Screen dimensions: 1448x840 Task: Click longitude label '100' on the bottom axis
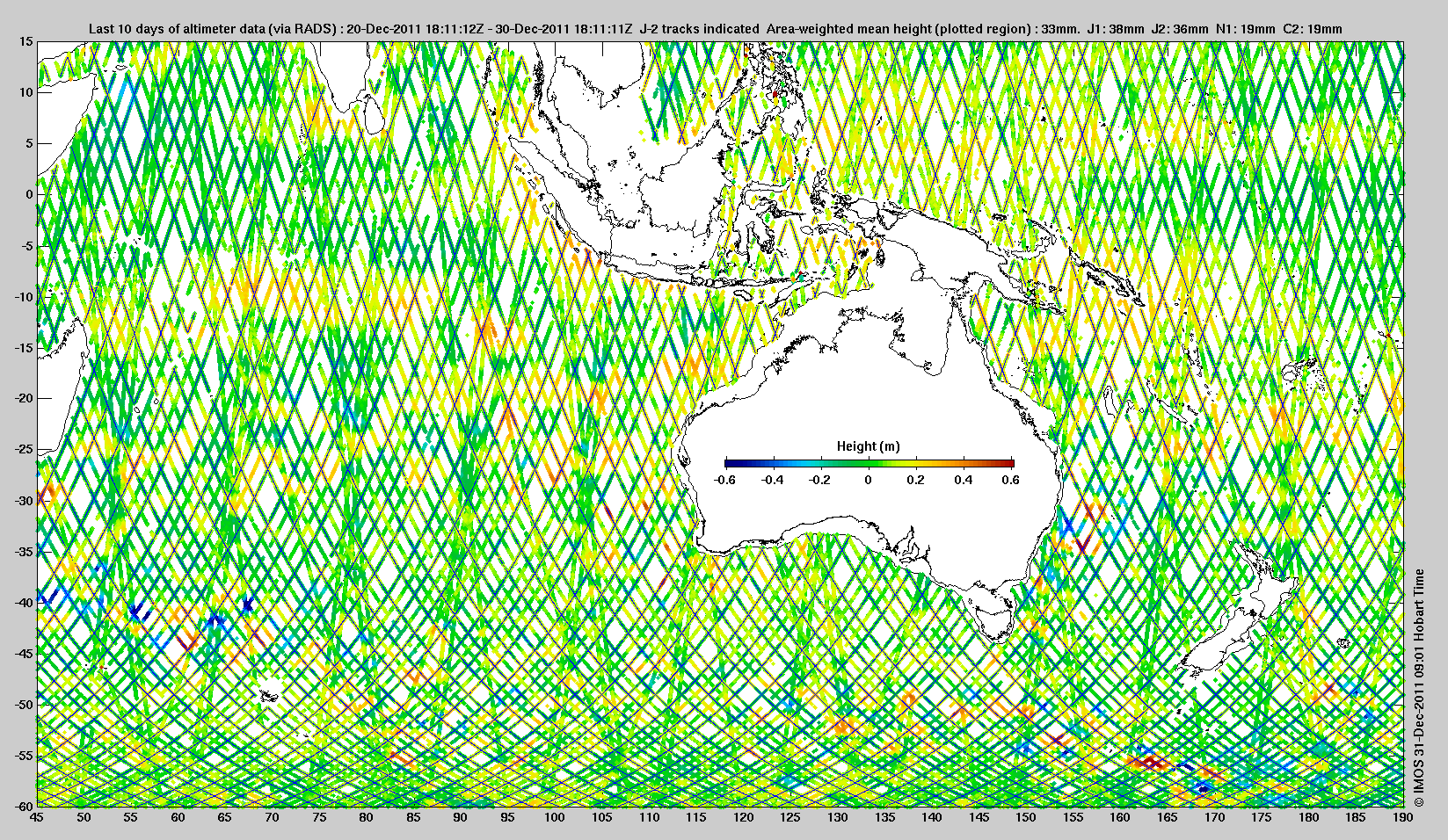tap(555, 817)
